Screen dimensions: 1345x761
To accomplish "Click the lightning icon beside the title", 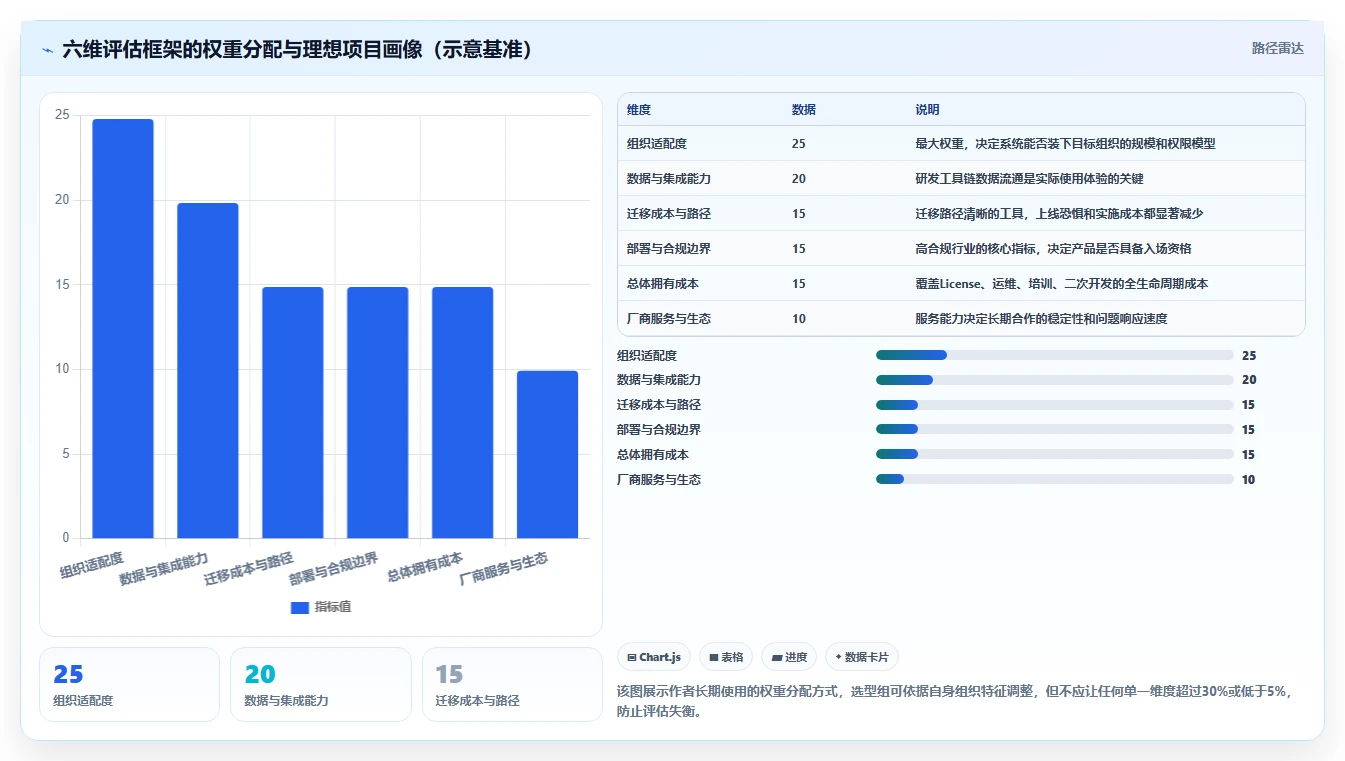I will click(47, 49).
